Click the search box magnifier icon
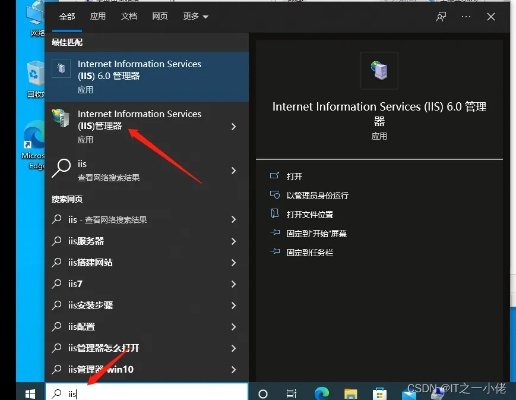516x400 pixels. pos(57,393)
